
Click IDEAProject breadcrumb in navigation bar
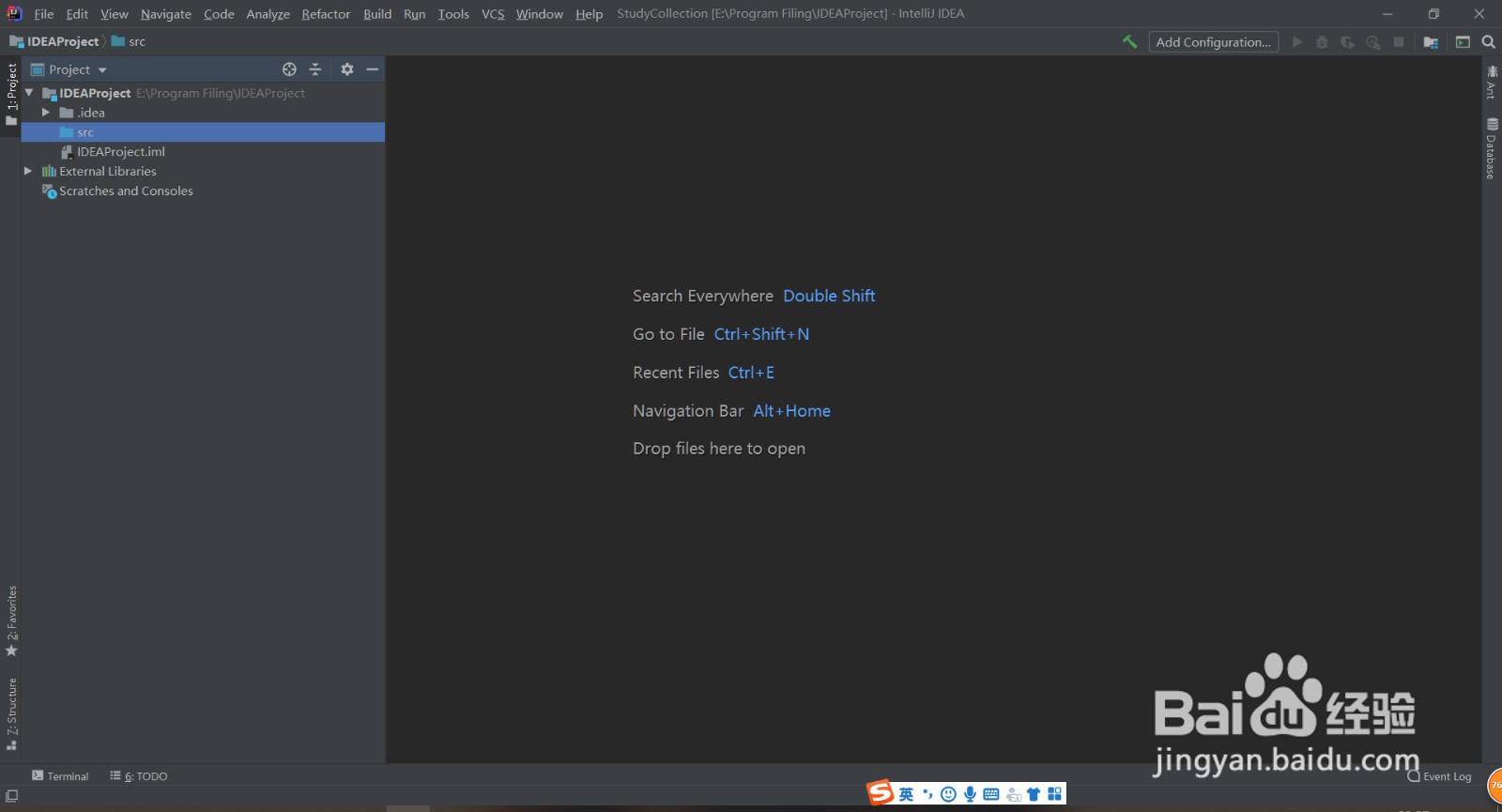[54, 41]
